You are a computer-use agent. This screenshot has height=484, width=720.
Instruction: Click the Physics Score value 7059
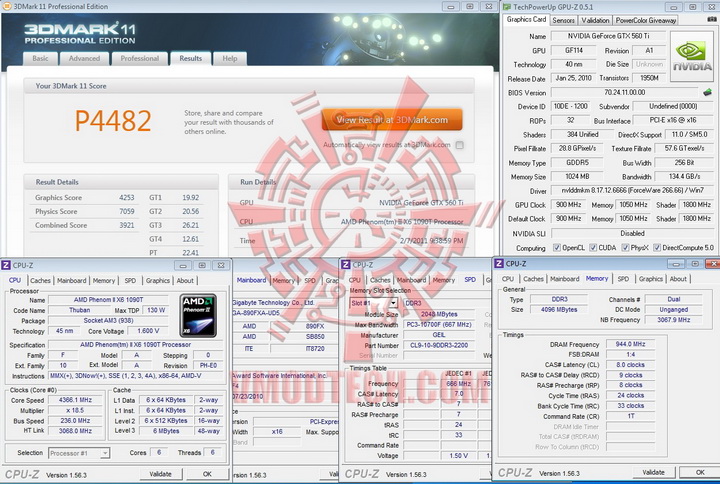pos(127,211)
